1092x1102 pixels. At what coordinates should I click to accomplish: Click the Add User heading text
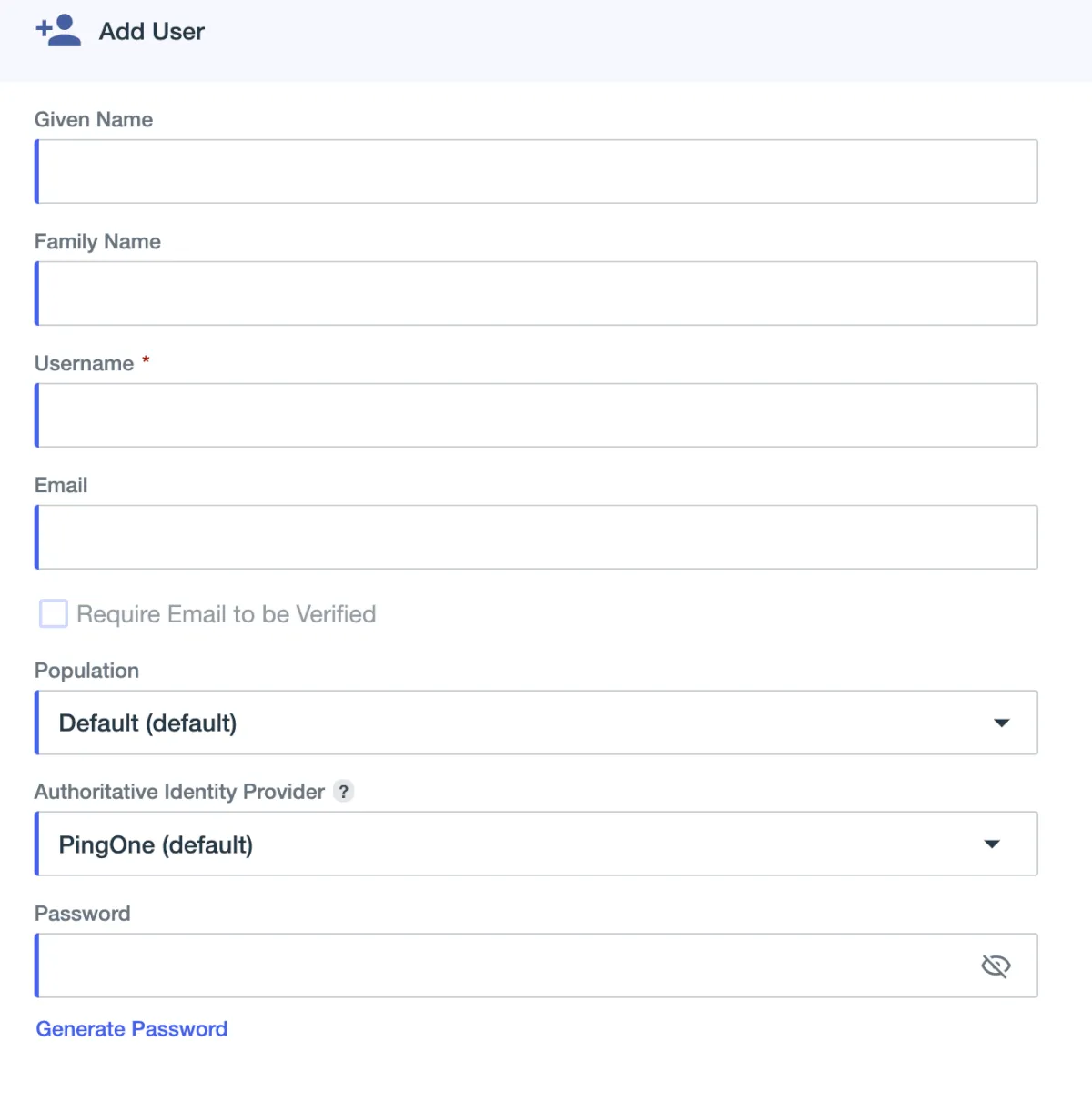(152, 32)
